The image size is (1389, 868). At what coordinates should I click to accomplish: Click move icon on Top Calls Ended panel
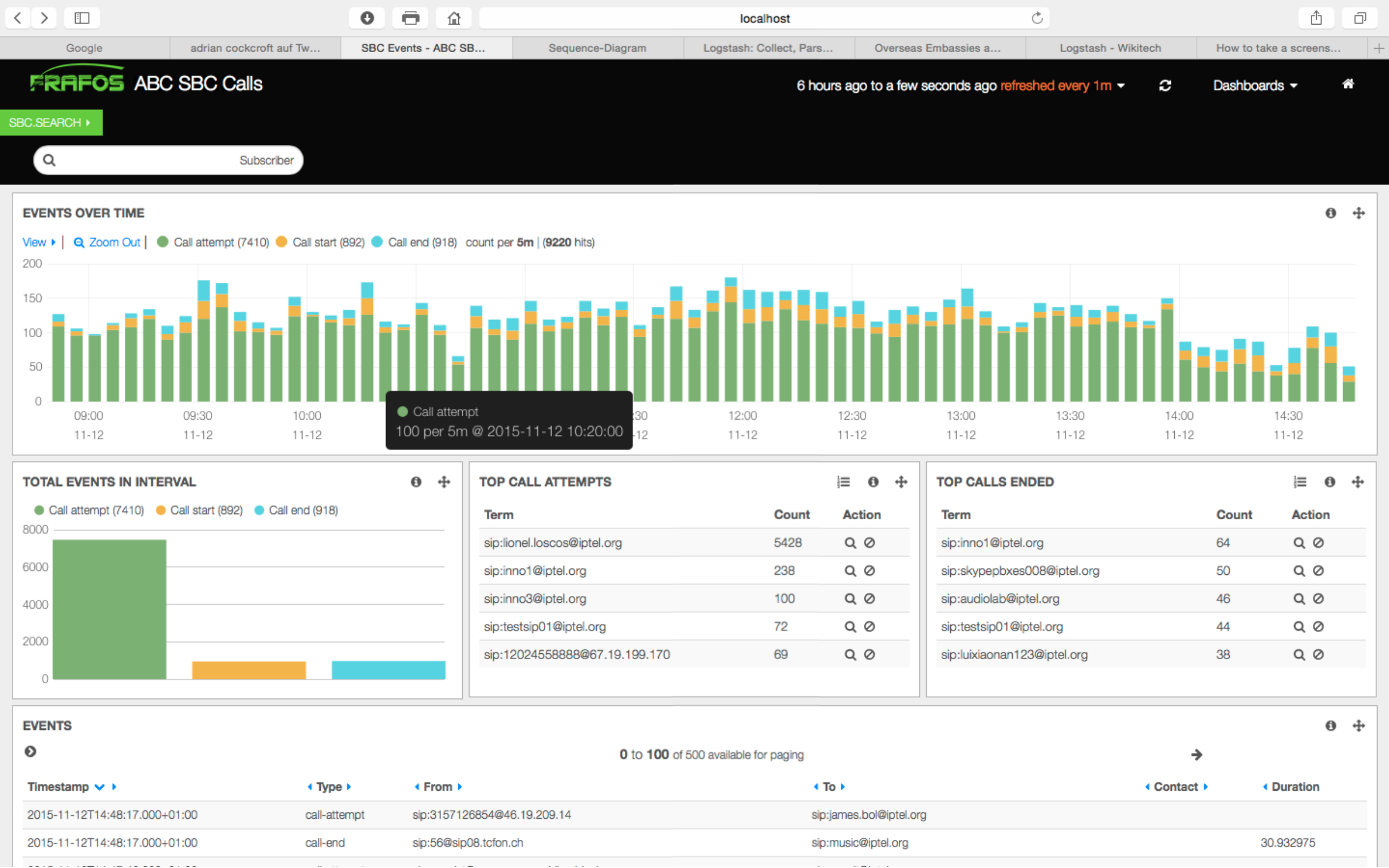coord(1357,482)
